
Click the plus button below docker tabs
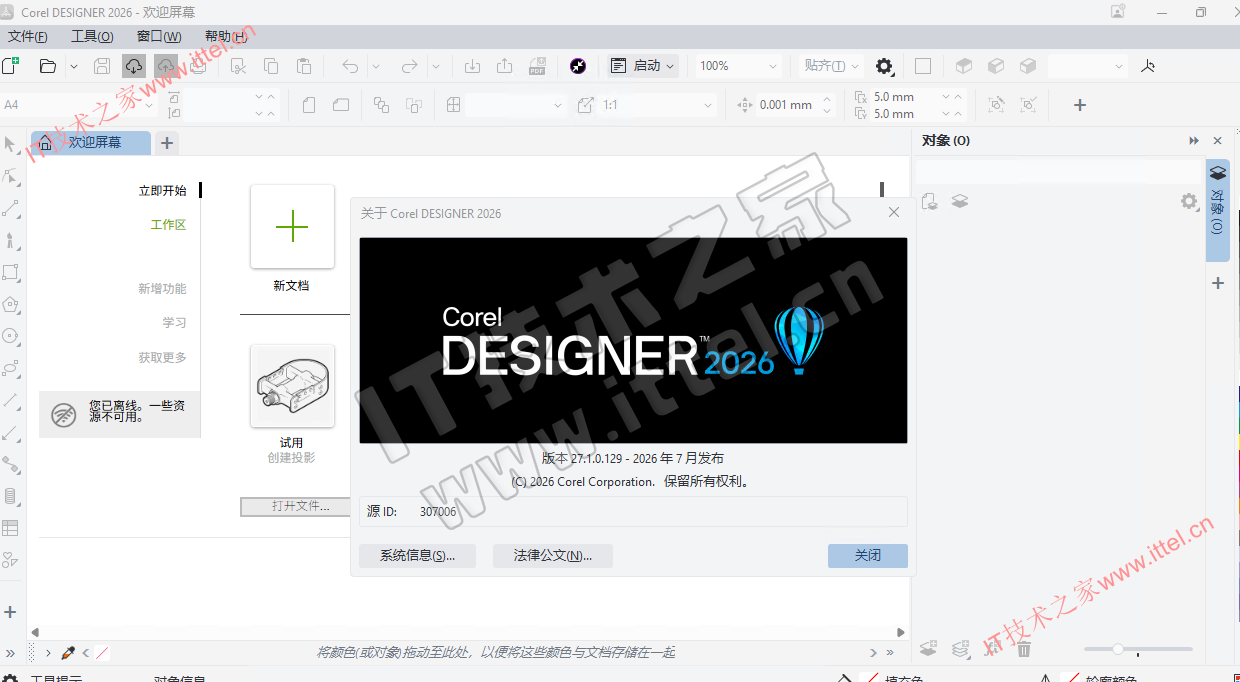pos(1218,283)
